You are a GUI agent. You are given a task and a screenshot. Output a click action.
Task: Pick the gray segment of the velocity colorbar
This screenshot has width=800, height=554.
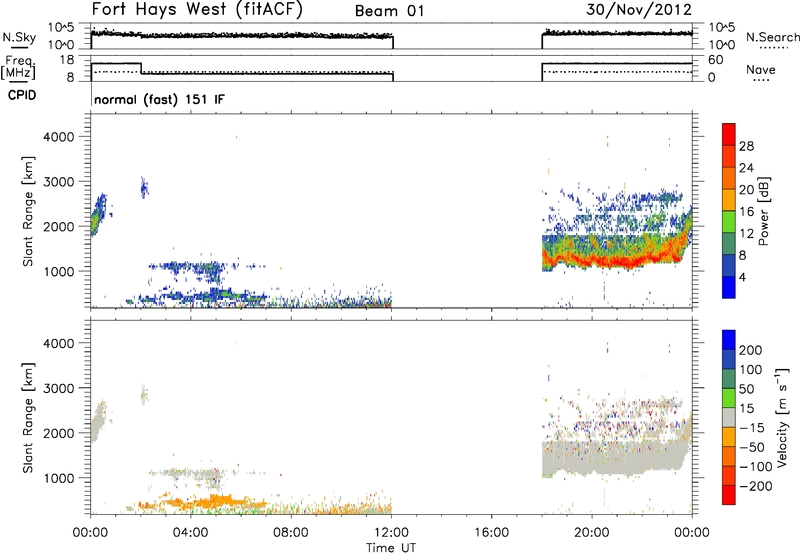point(729,417)
